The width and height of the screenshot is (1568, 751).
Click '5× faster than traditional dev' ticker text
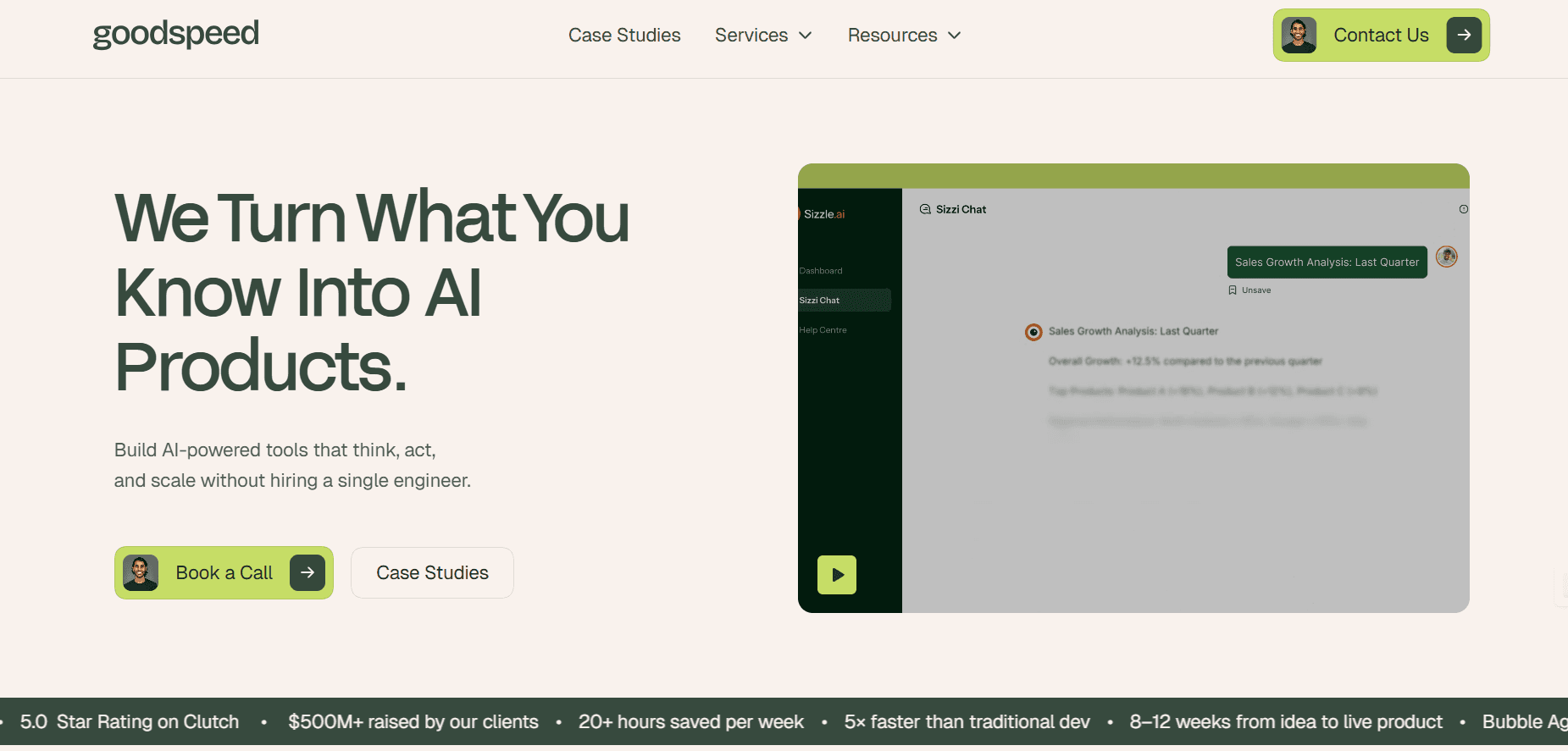tap(967, 722)
